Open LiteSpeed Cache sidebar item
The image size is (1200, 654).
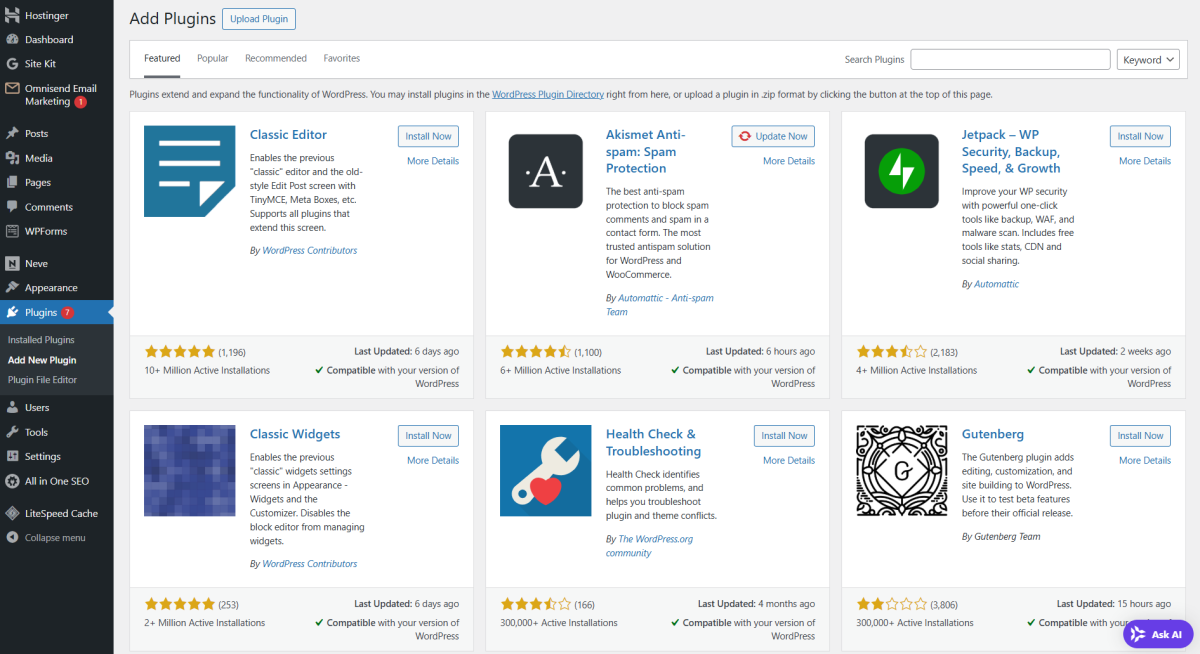[x=61, y=513]
